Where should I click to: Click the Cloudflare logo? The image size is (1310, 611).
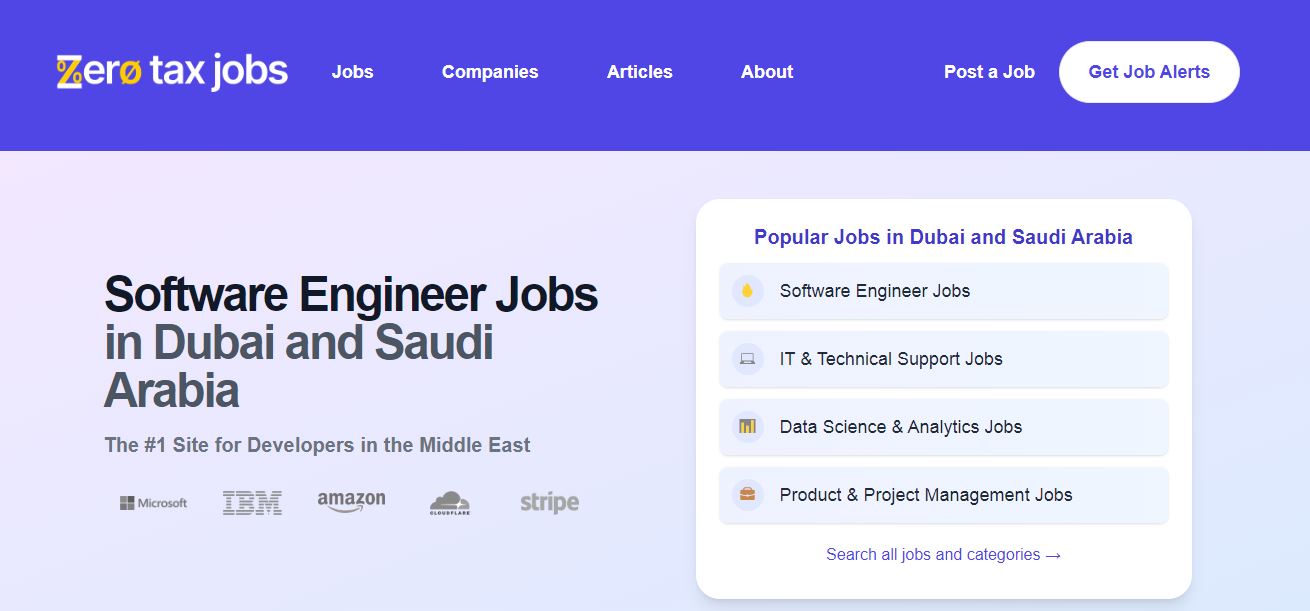click(x=450, y=503)
